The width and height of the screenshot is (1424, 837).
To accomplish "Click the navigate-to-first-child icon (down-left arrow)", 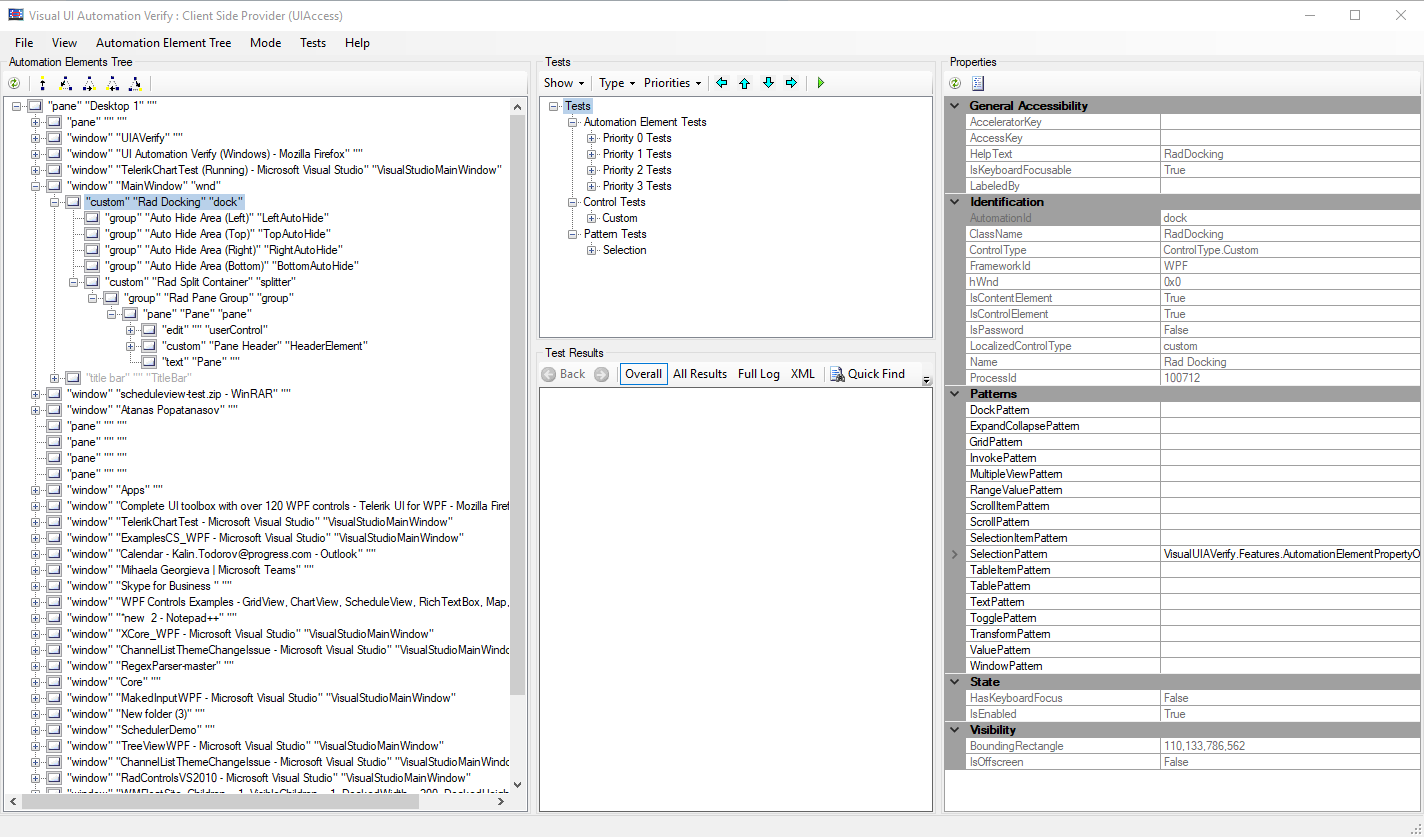I will 66,84.
